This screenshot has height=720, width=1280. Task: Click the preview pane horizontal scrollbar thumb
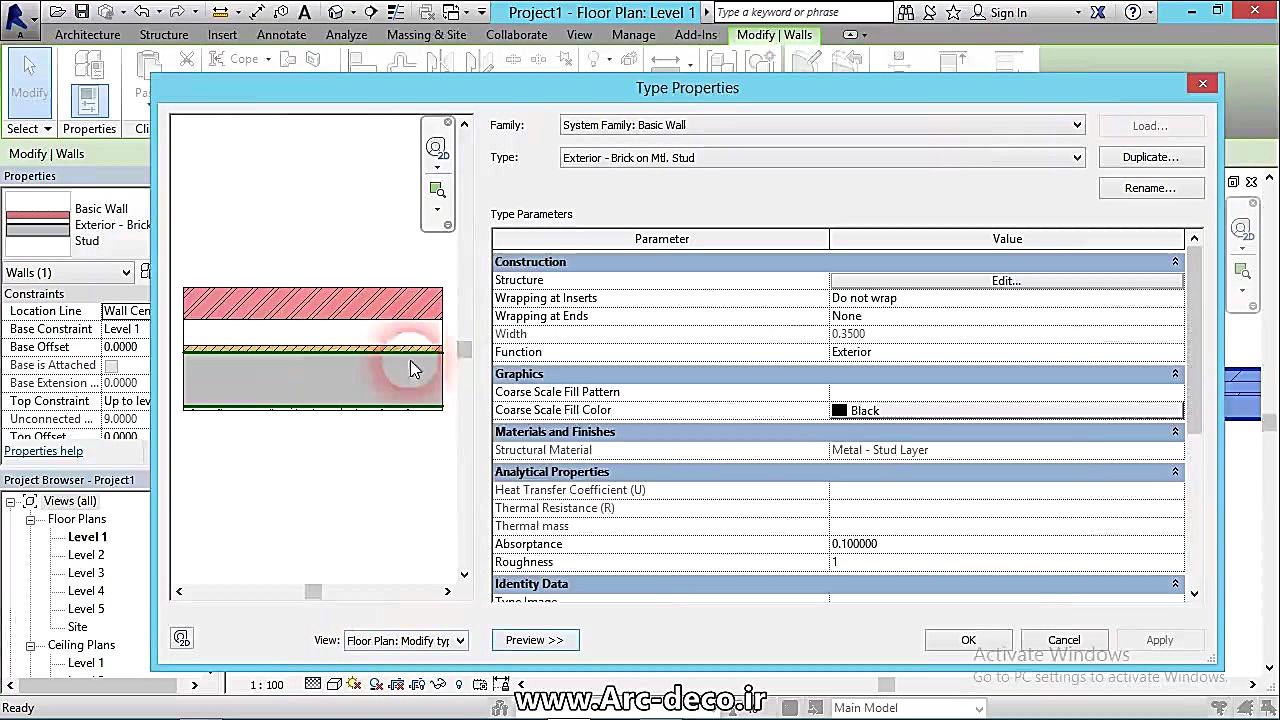313,591
